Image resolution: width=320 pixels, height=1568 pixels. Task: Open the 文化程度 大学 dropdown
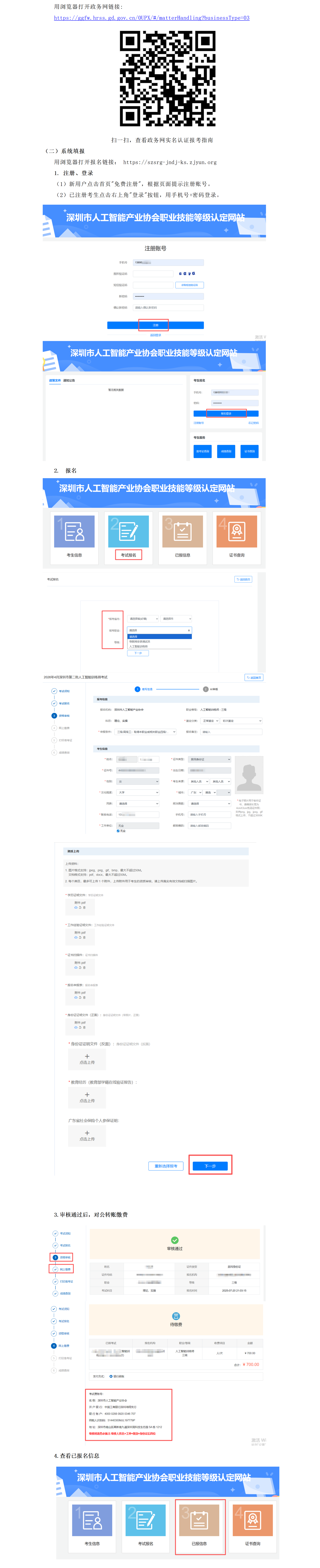click(x=138, y=793)
